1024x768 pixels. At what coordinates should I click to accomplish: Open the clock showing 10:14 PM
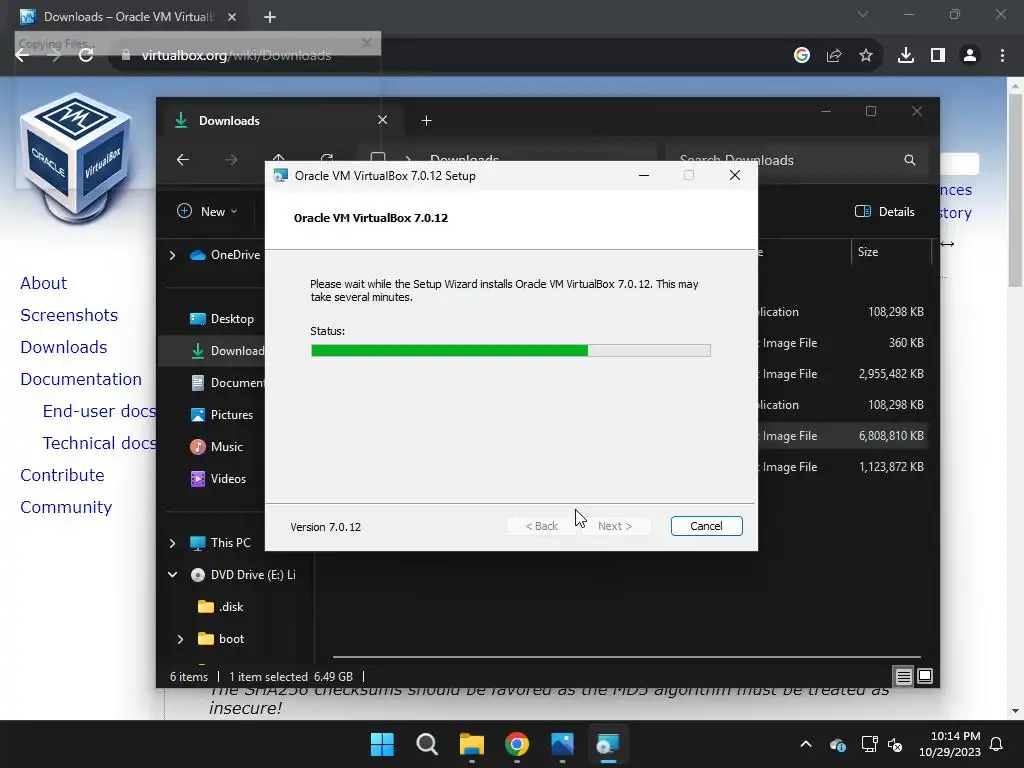[x=950, y=744]
